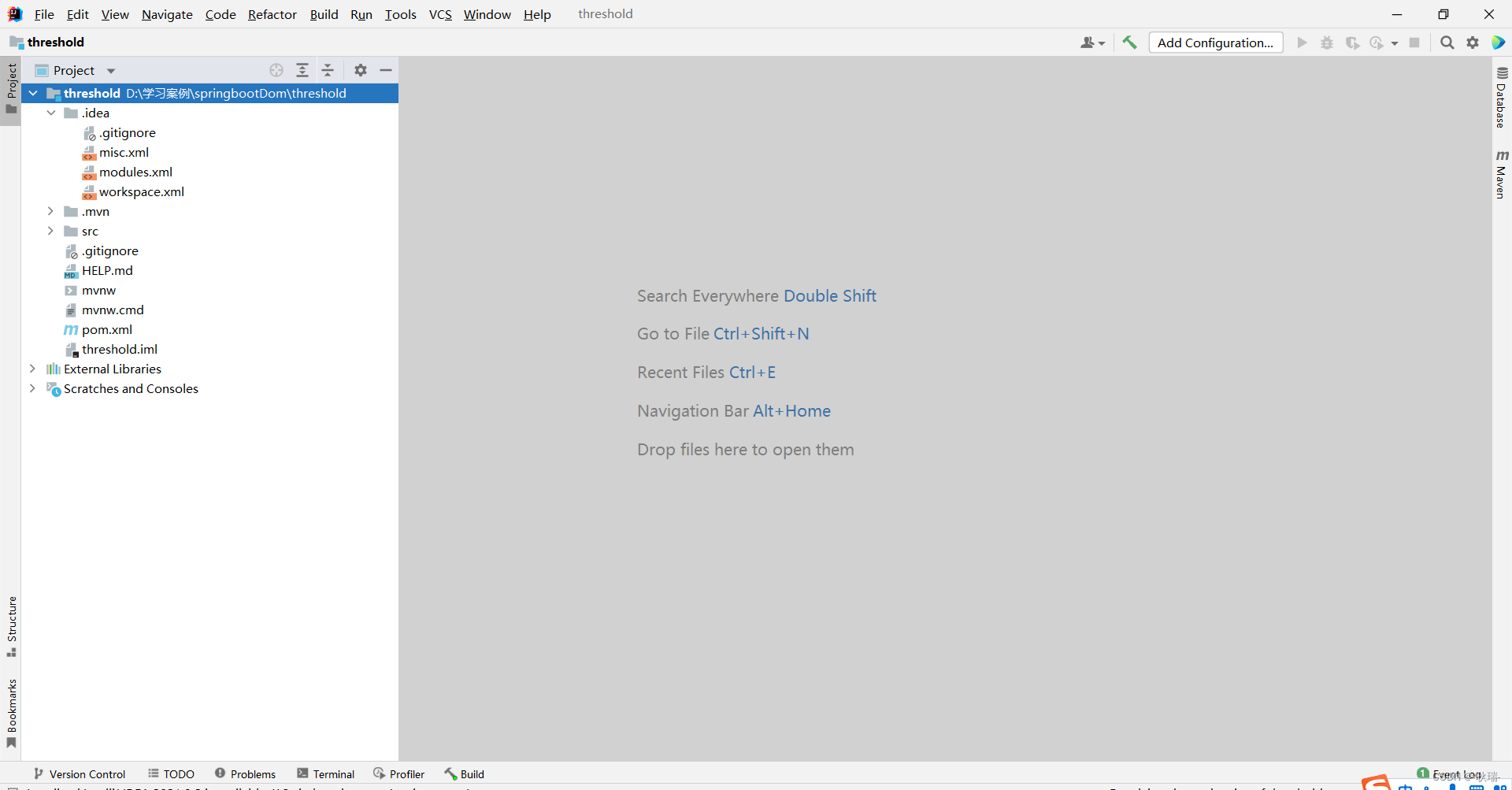Image resolution: width=1512 pixels, height=790 pixels.
Task: Click the Stop square icon
Action: point(1414,43)
